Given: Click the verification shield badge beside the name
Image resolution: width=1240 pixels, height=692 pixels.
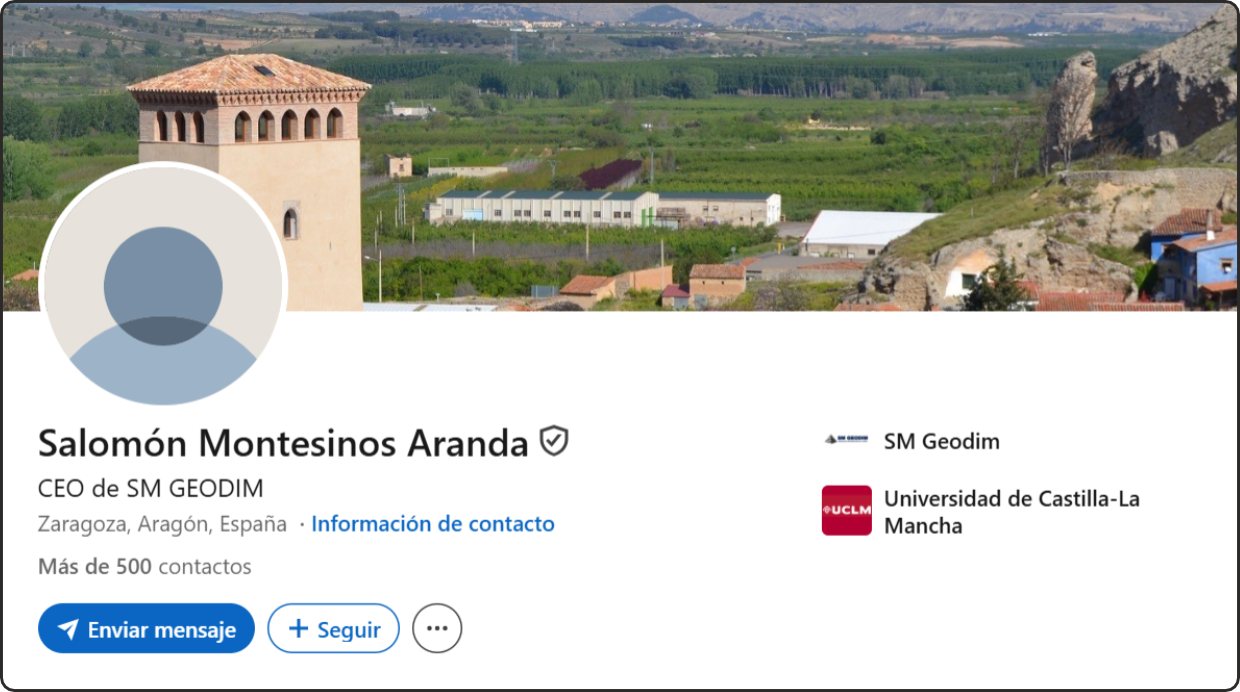Looking at the screenshot, I should [x=554, y=441].
